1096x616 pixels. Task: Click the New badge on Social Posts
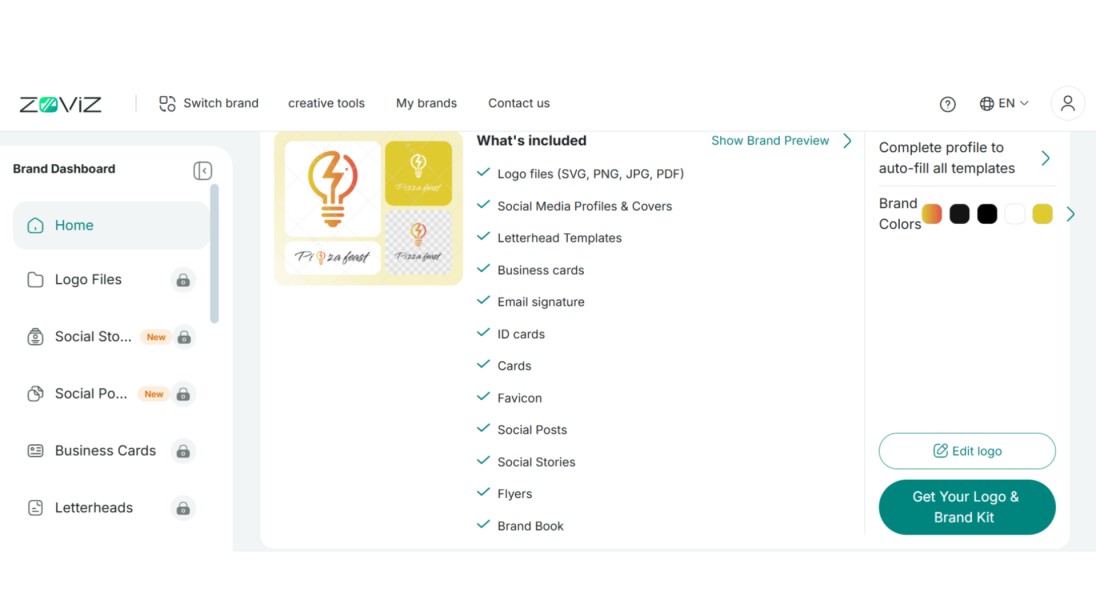pos(153,394)
